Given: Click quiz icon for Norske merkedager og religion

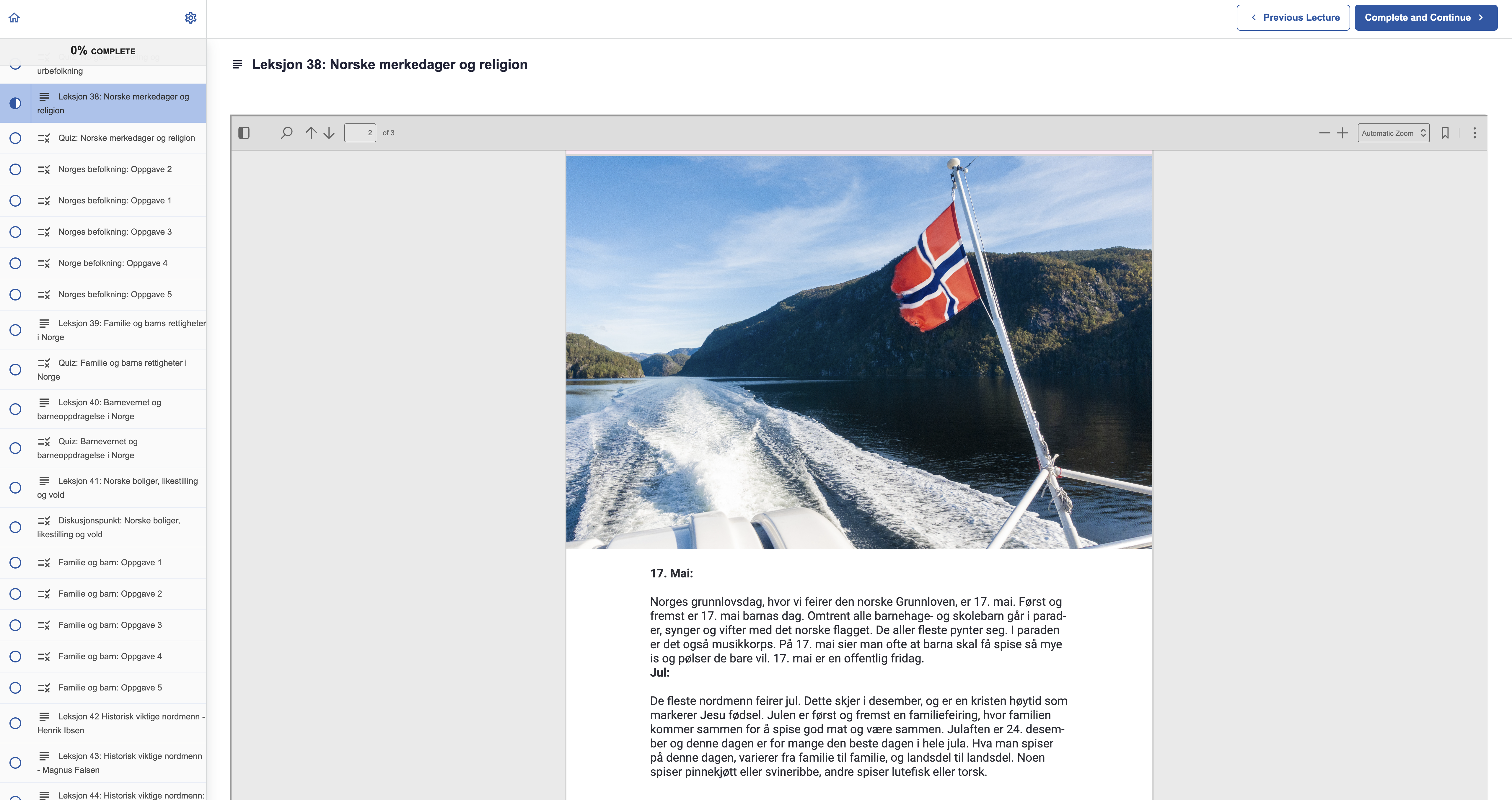Looking at the screenshot, I should coord(44,138).
